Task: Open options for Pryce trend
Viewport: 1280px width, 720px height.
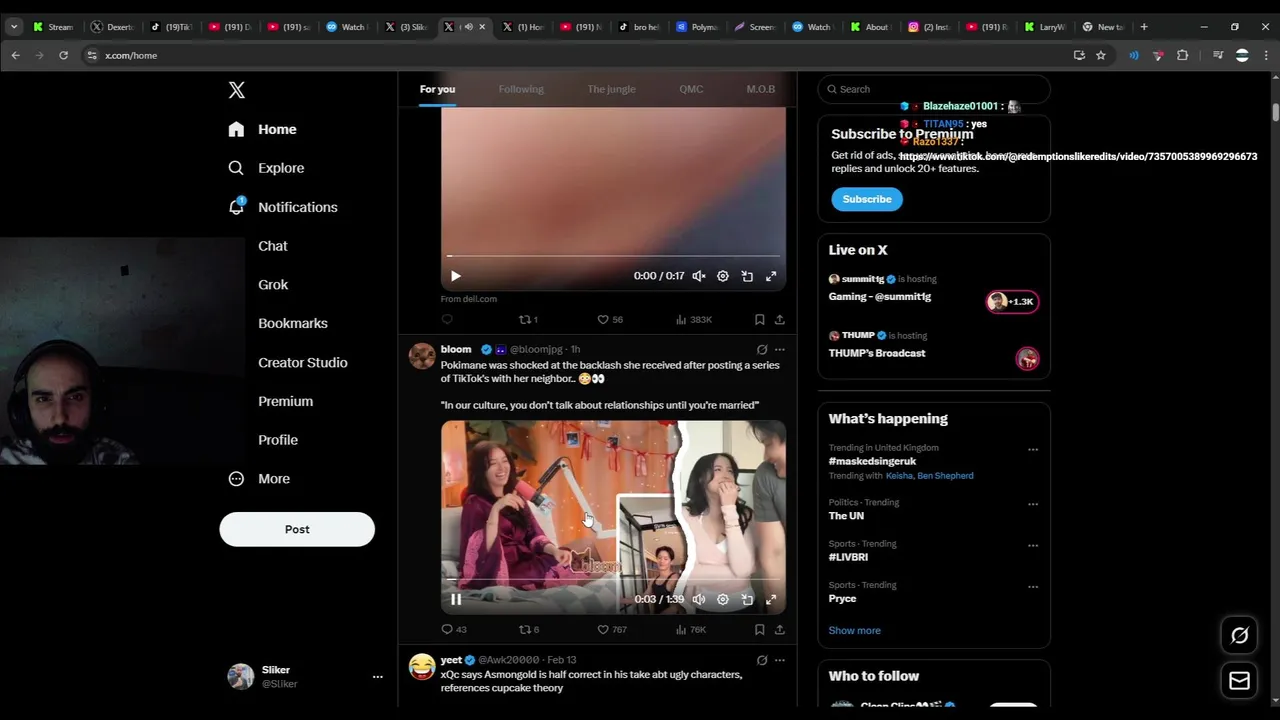Action: coord(1033,587)
